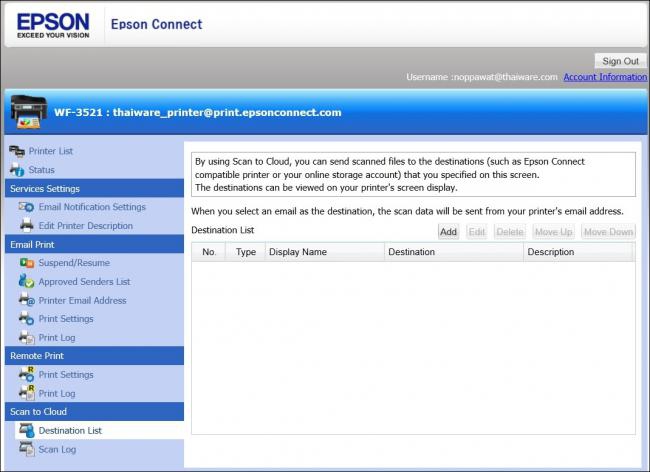
Task: Click the Remote Print section header
Action: click(95, 356)
